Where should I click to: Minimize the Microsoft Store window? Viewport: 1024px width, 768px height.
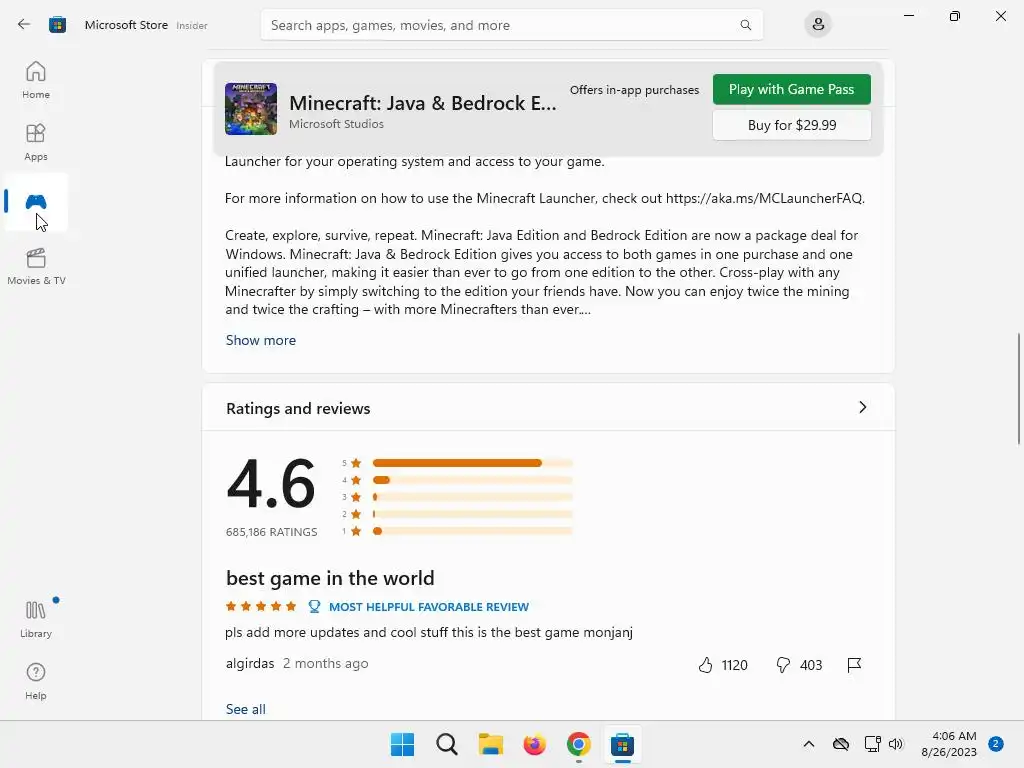click(909, 16)
